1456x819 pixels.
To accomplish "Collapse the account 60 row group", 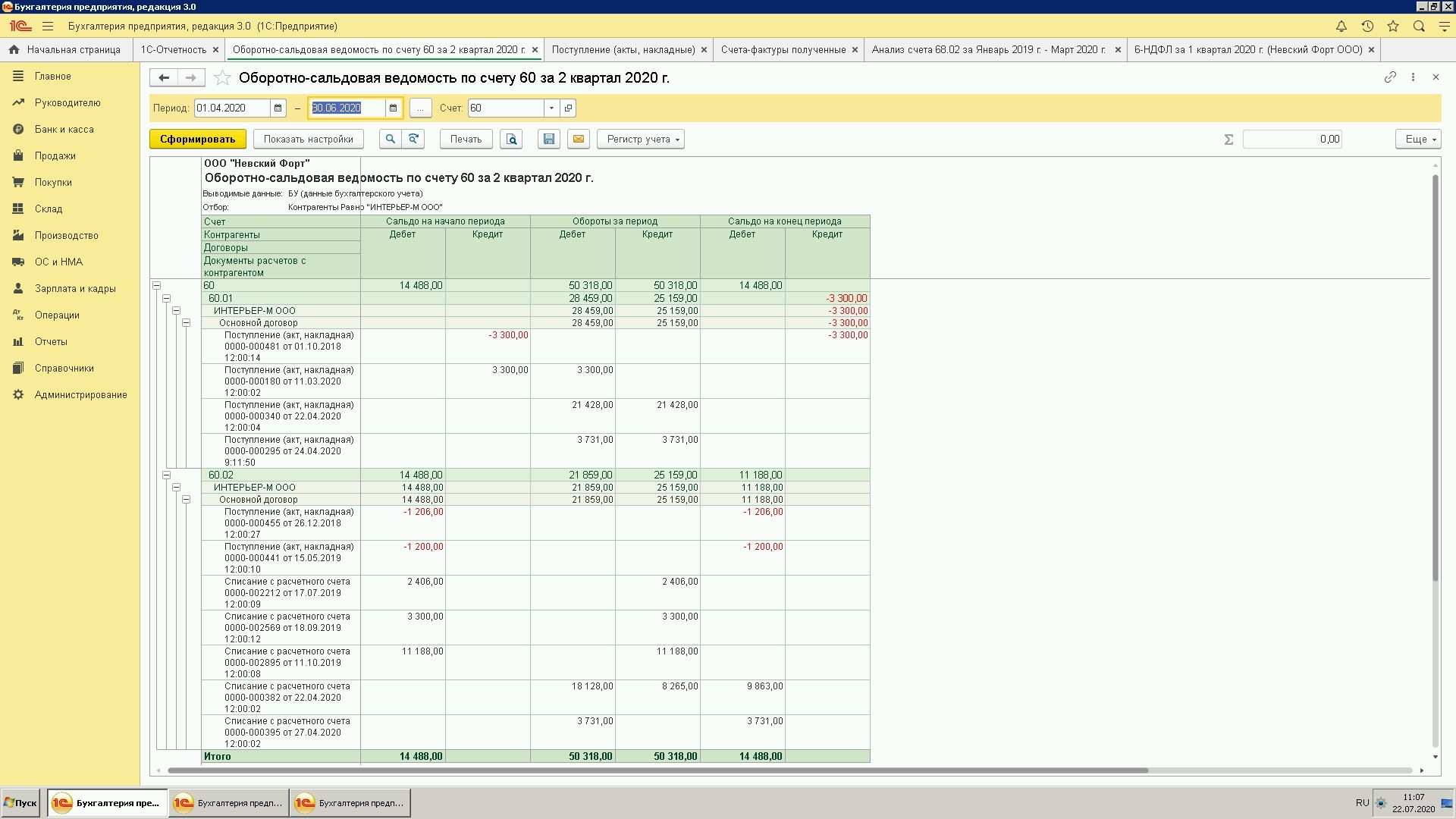I will (x=157, y=286).
